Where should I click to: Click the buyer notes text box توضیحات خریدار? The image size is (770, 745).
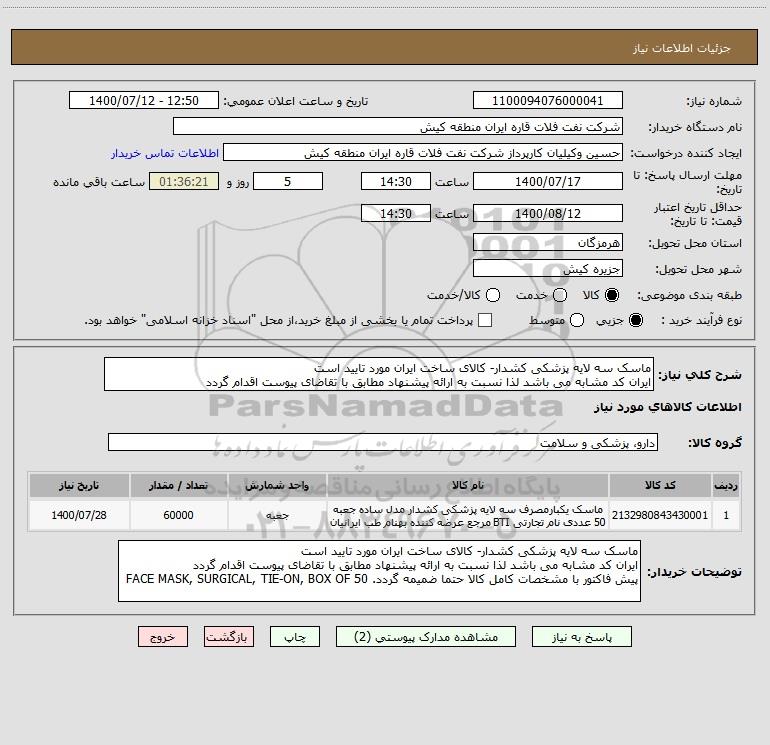coord(379,571)
